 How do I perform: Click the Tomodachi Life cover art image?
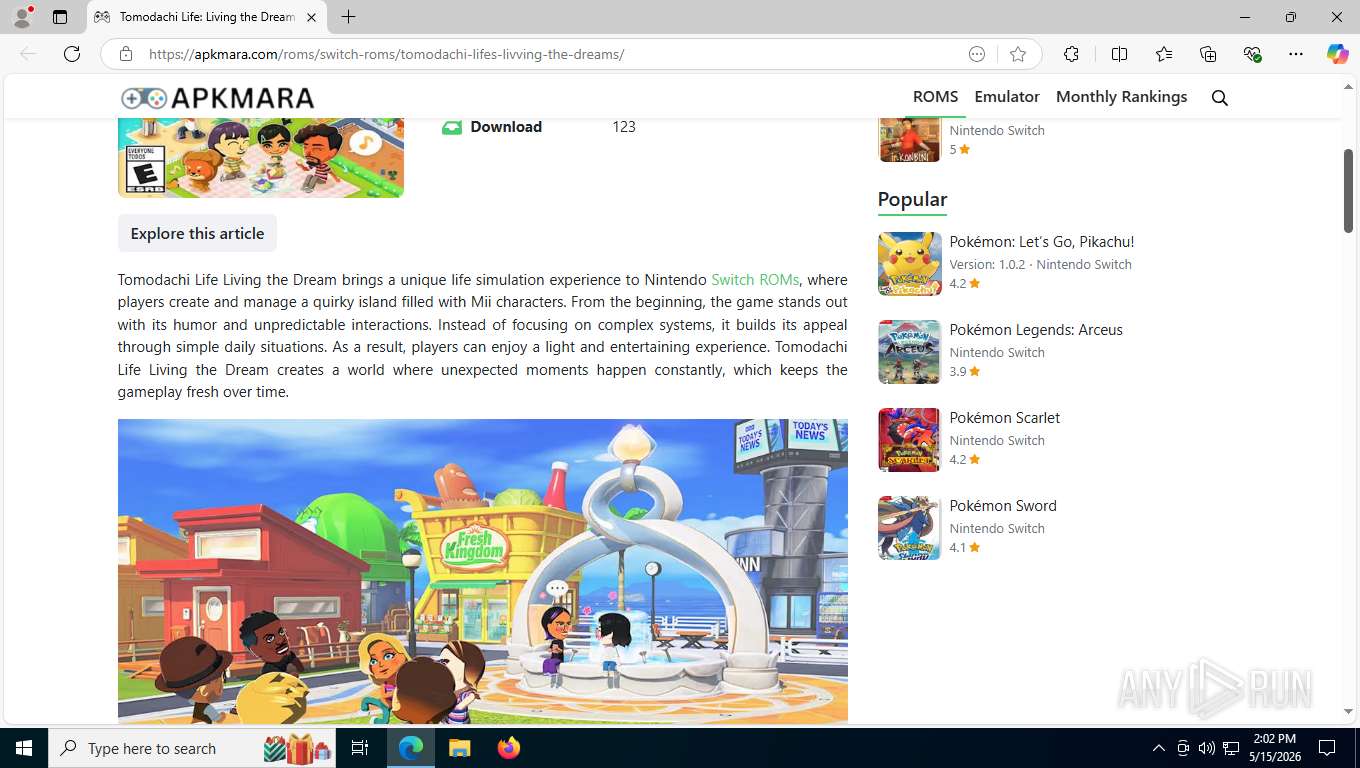point(261,157)
